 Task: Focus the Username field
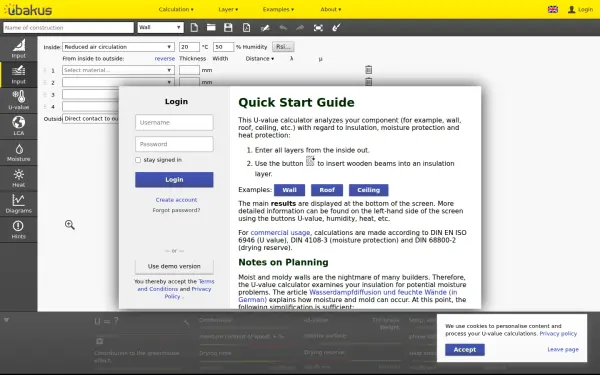[x=174, y=122]
